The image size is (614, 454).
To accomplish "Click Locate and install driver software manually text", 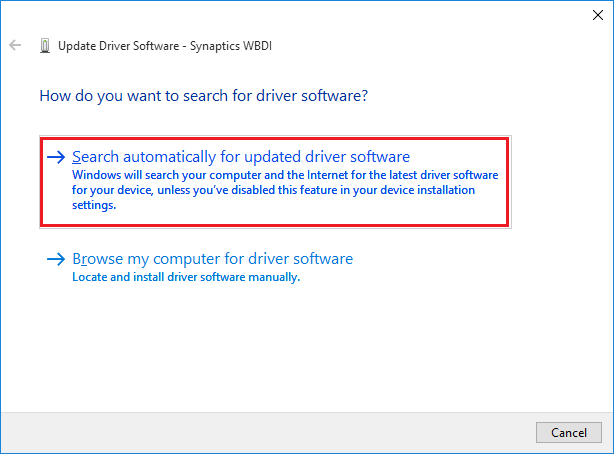I will [186, 277].
